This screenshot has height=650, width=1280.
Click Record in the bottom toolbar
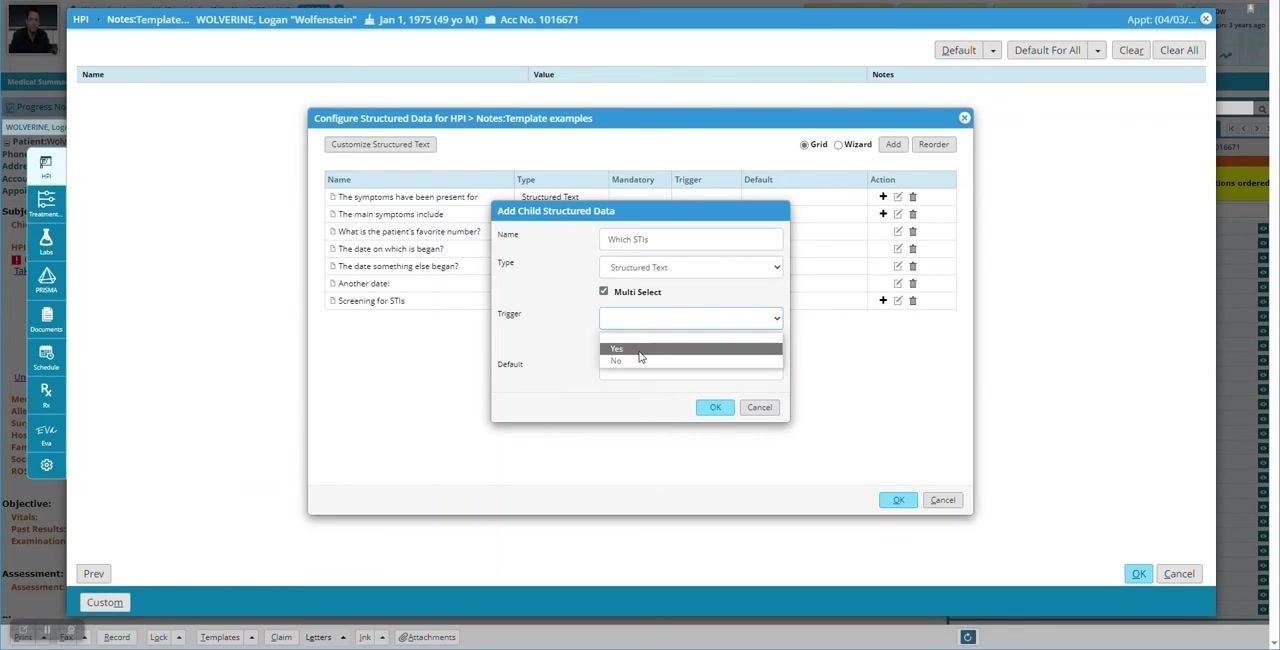(x=116, y=637)
